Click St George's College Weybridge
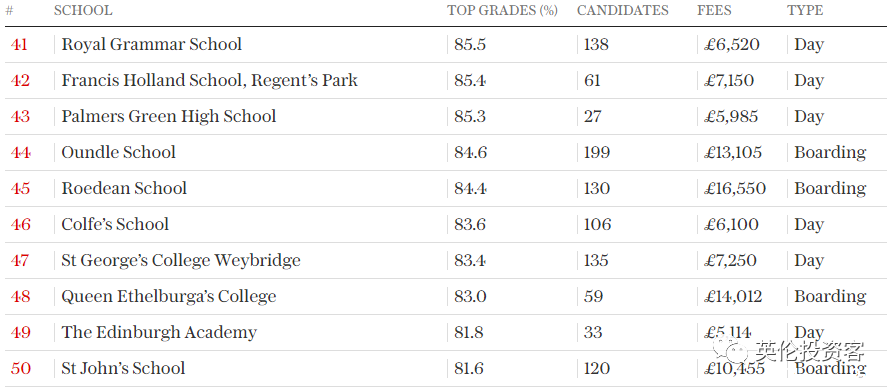Image resolution: width=893 pixels, height=390 pixels. (181, 260)
